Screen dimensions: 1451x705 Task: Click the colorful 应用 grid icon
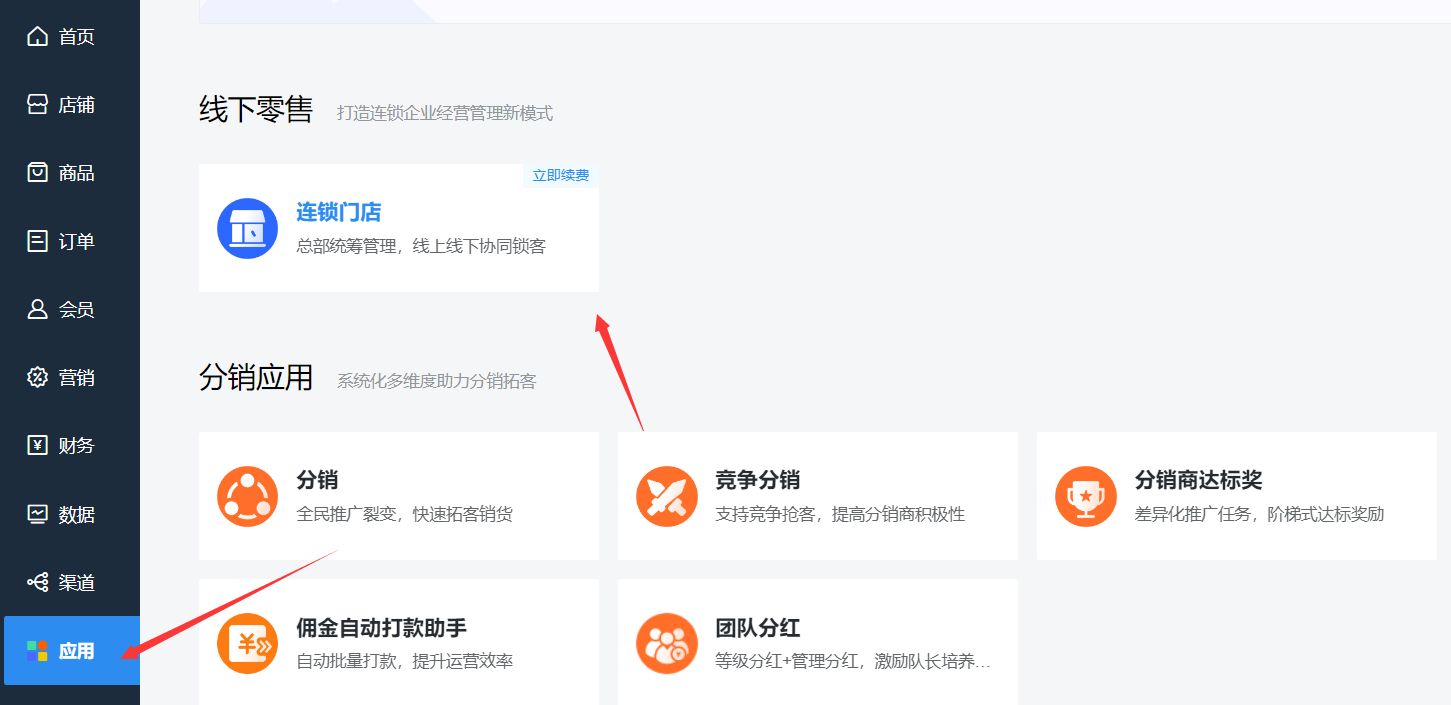click(37, 651)
